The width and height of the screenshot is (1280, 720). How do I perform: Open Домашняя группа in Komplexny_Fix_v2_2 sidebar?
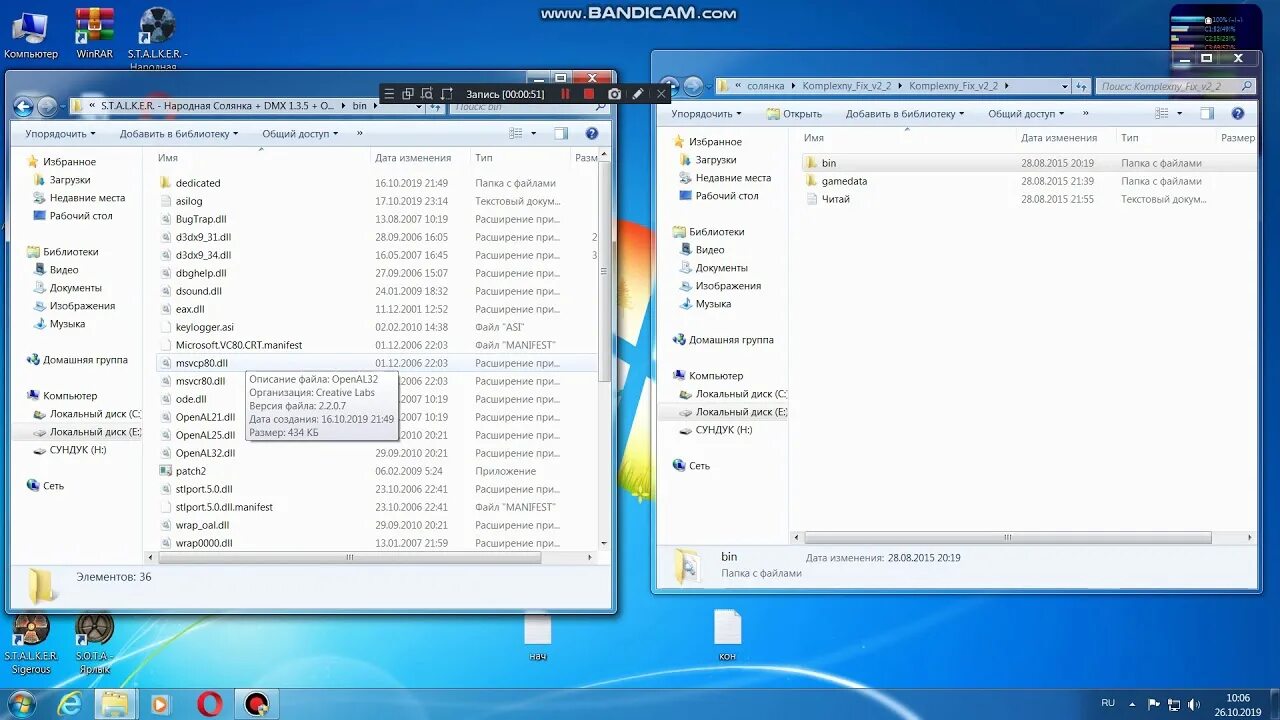pos(731,340)
